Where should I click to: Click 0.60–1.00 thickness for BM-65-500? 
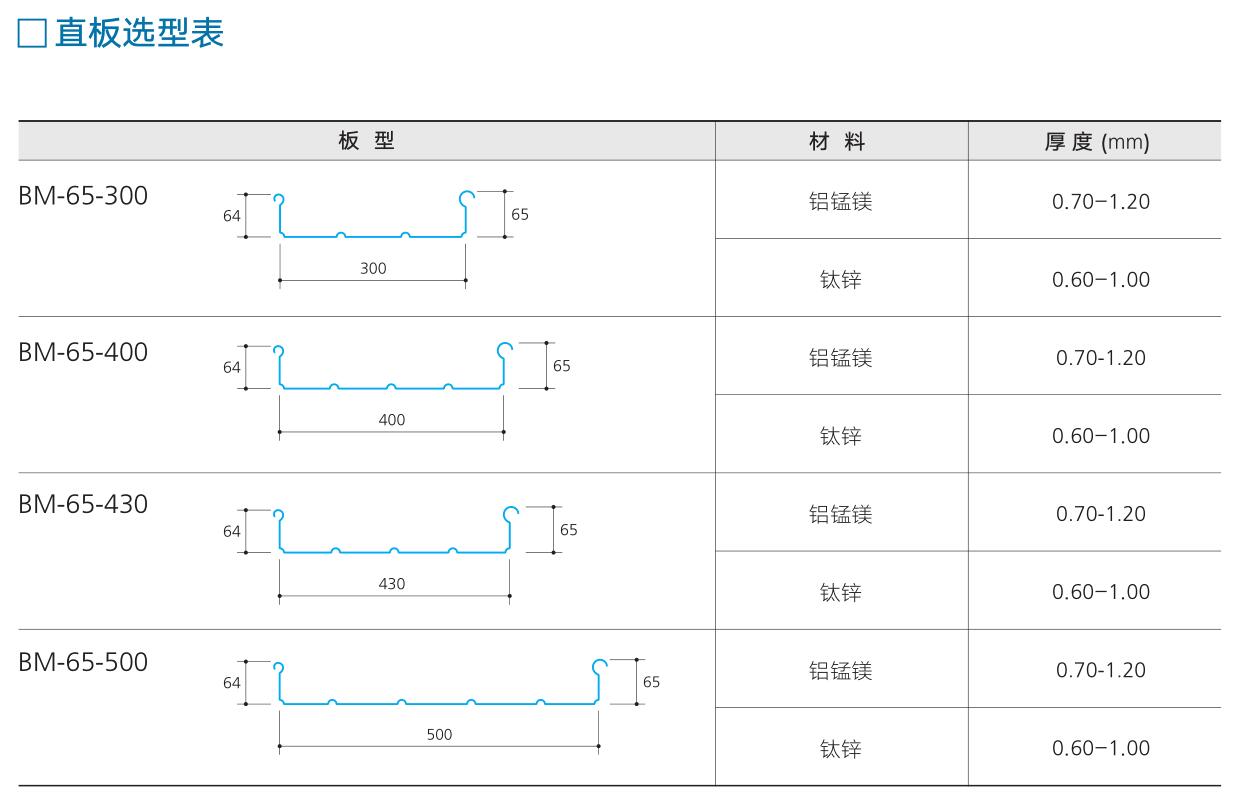[1100, 748]
